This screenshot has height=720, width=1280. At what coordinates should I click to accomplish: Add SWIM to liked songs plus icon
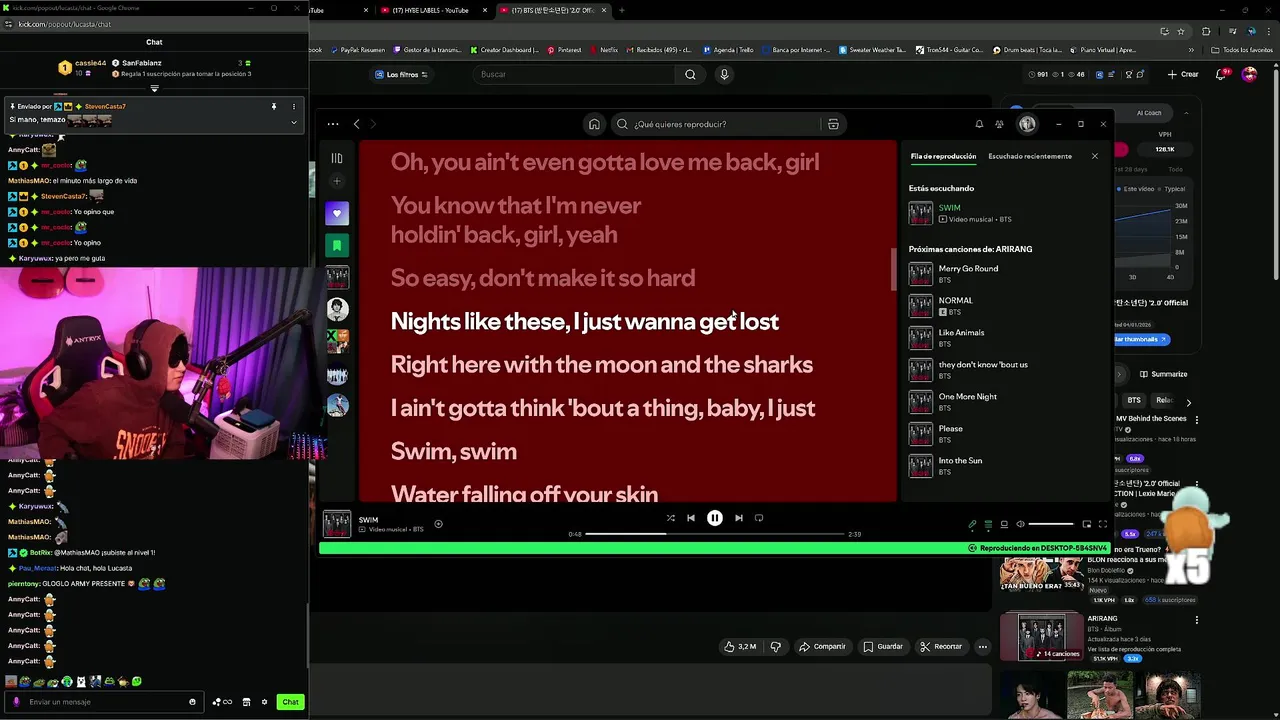coord(438,524)
